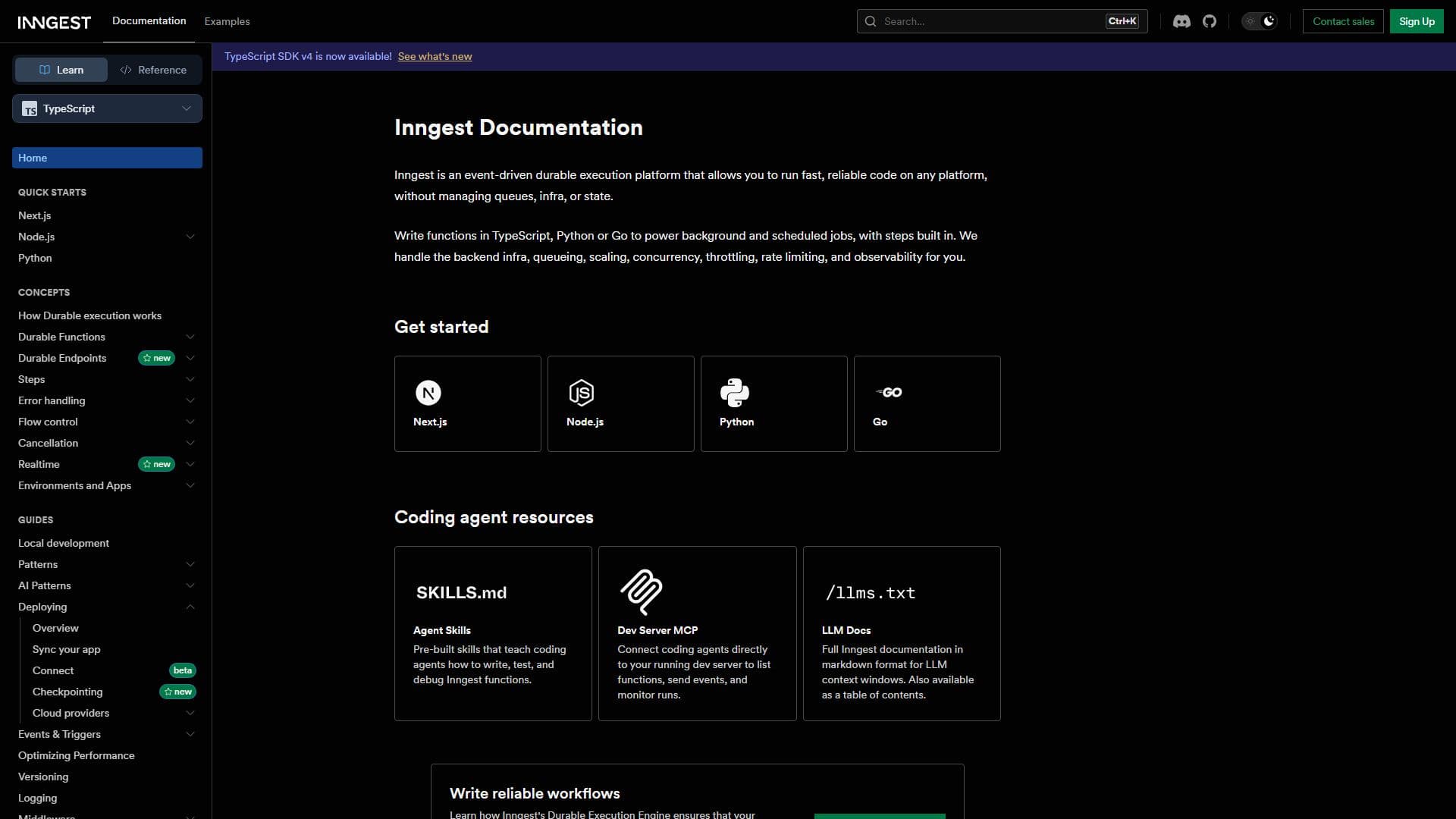
Task: Expand the Patterns chevron
Action: click(x=190, y=564)
